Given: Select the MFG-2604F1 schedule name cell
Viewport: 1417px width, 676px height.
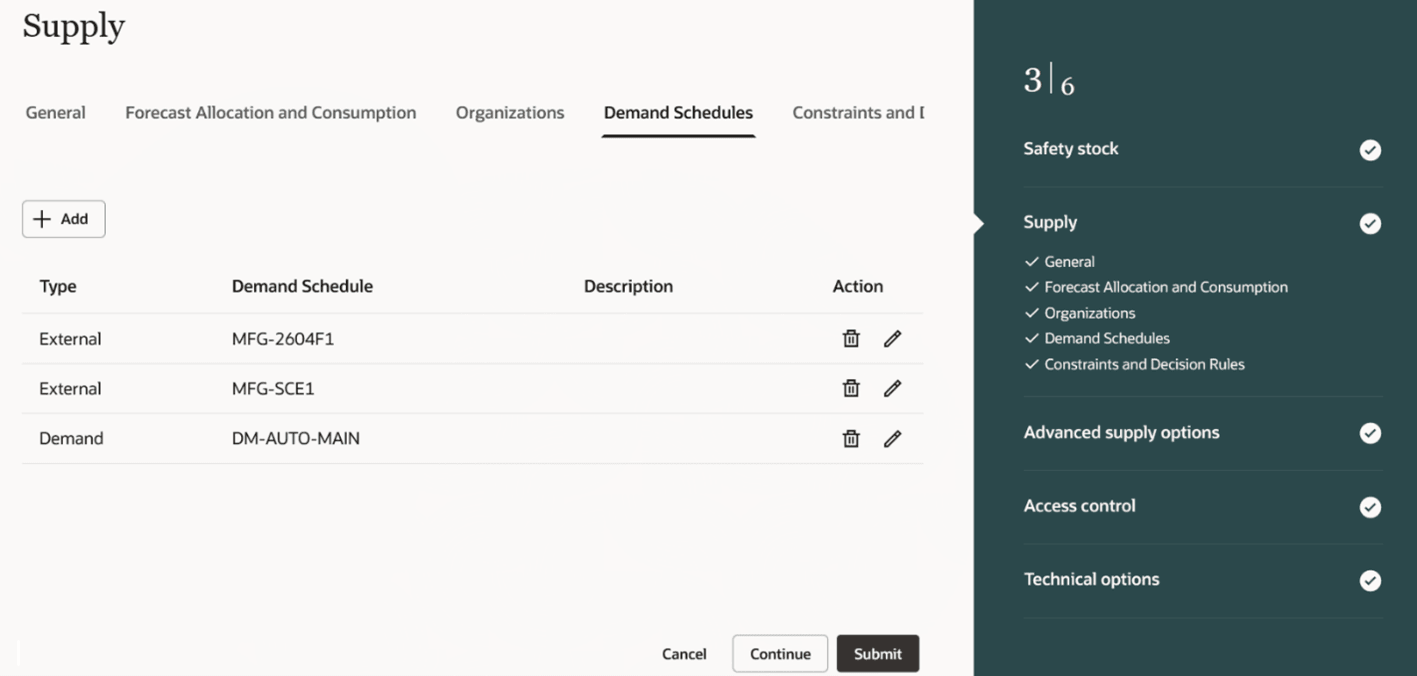Looking at the screenshot, I should [x=283, y=339].
